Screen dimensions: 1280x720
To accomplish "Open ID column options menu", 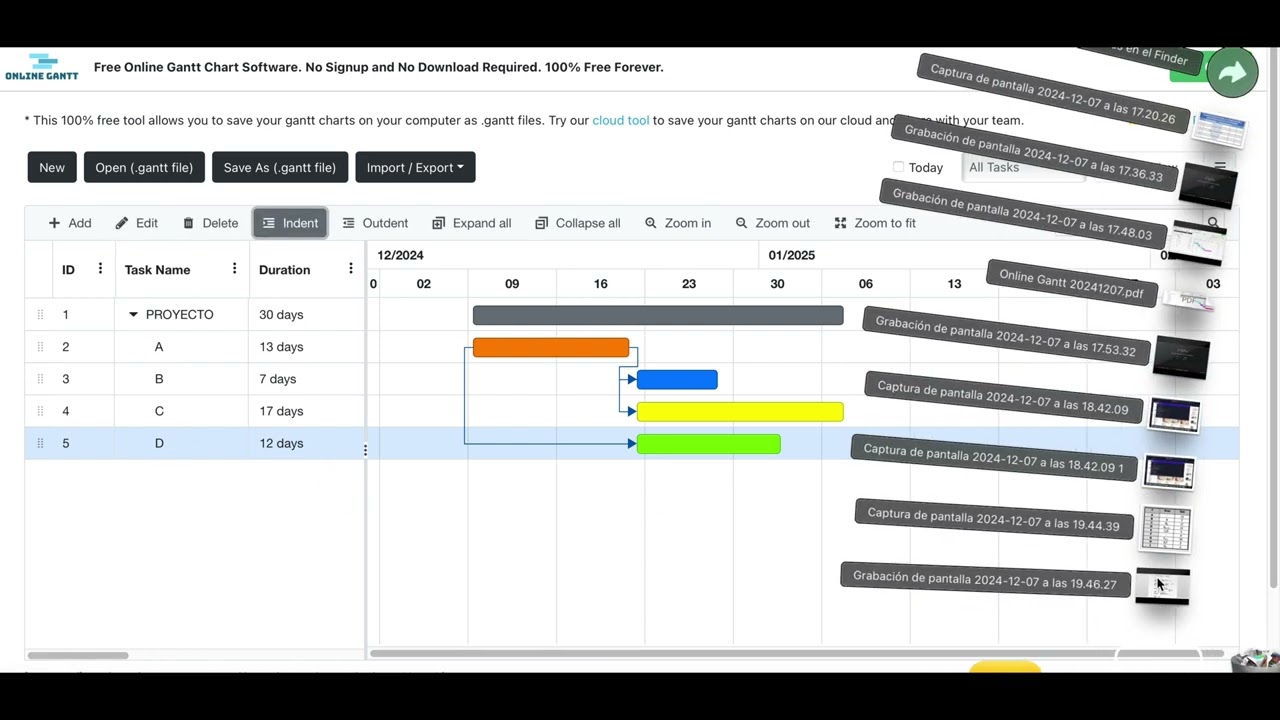I will pyautogui.click(x=100, y=269).
